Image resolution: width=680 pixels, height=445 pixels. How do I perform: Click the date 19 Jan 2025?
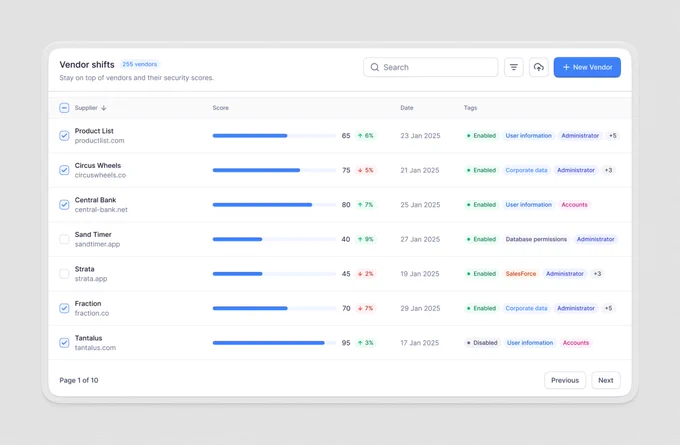[420, 274]
